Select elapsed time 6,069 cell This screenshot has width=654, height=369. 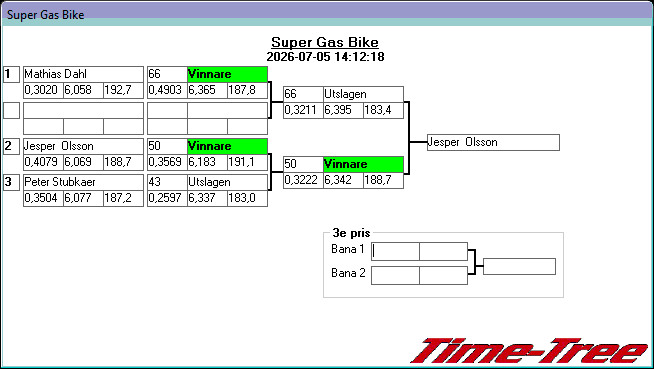(x=83, y=162)
